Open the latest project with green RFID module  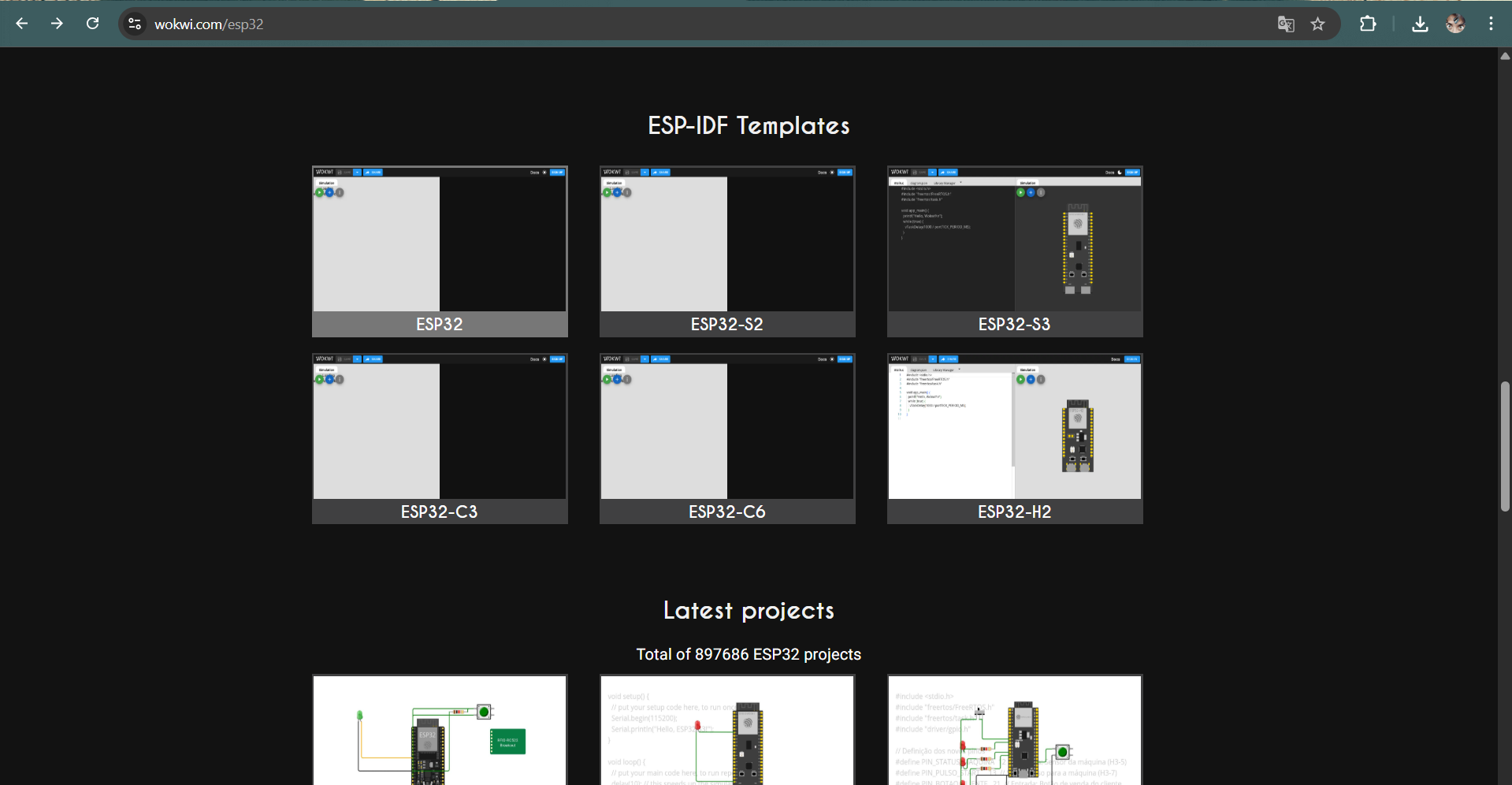[440, 730]
